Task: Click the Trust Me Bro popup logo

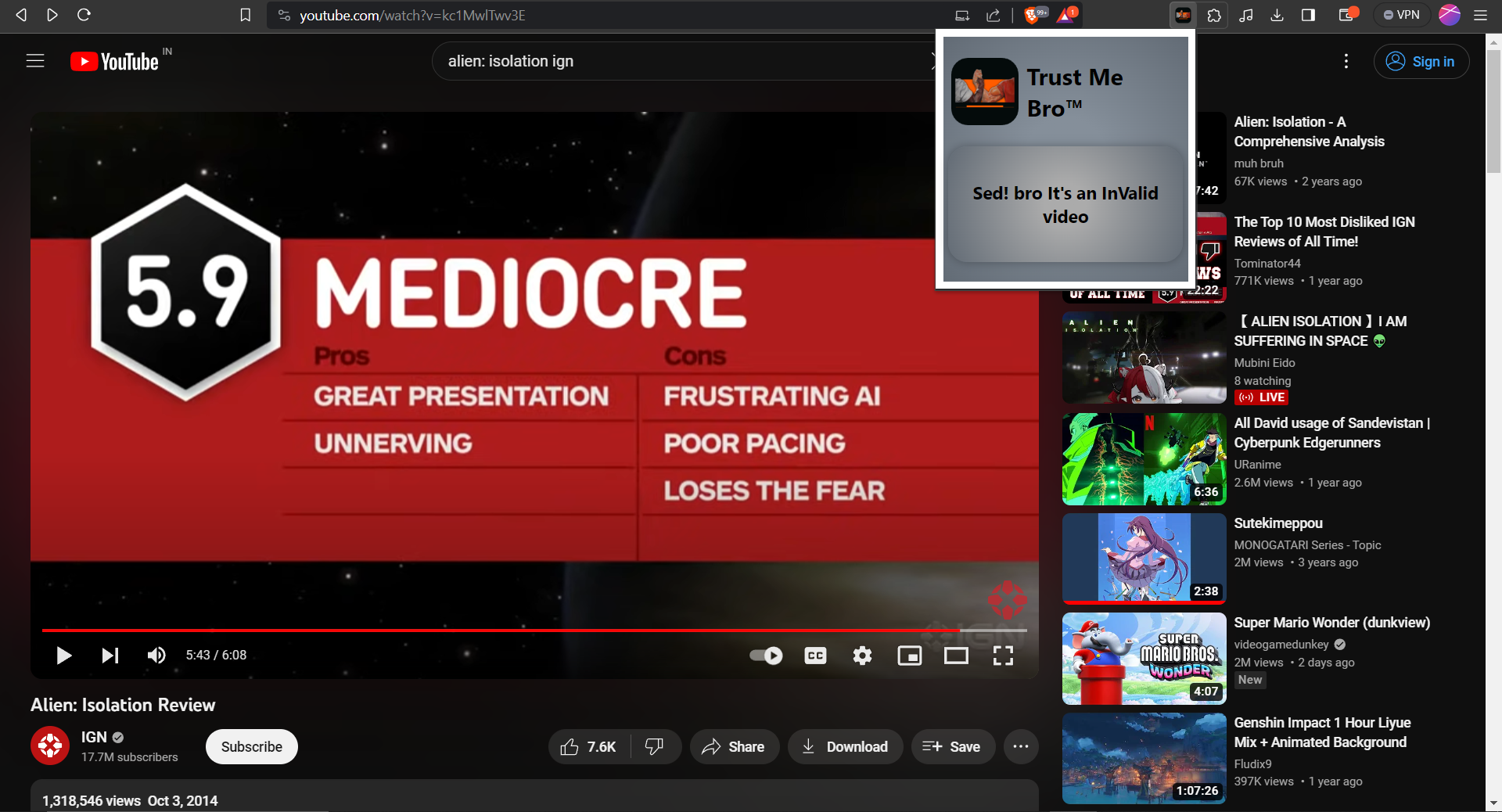Action: tap(985, 92)
